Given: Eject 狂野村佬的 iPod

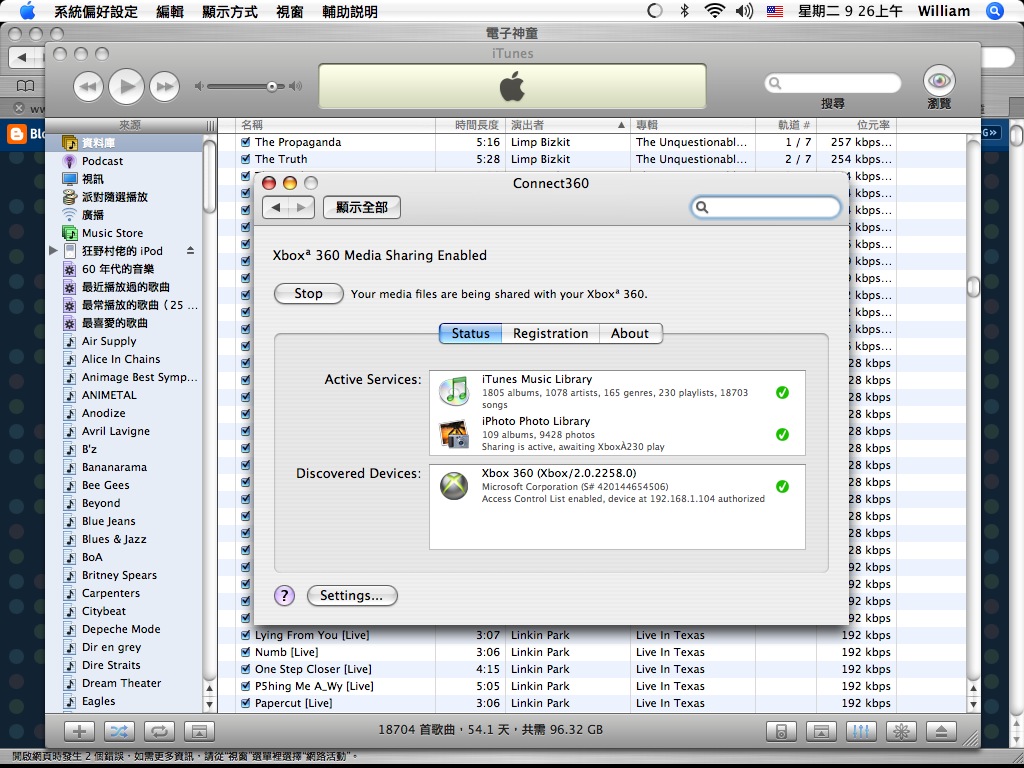Looking at the screenshot, I should [x=190, y=250].
